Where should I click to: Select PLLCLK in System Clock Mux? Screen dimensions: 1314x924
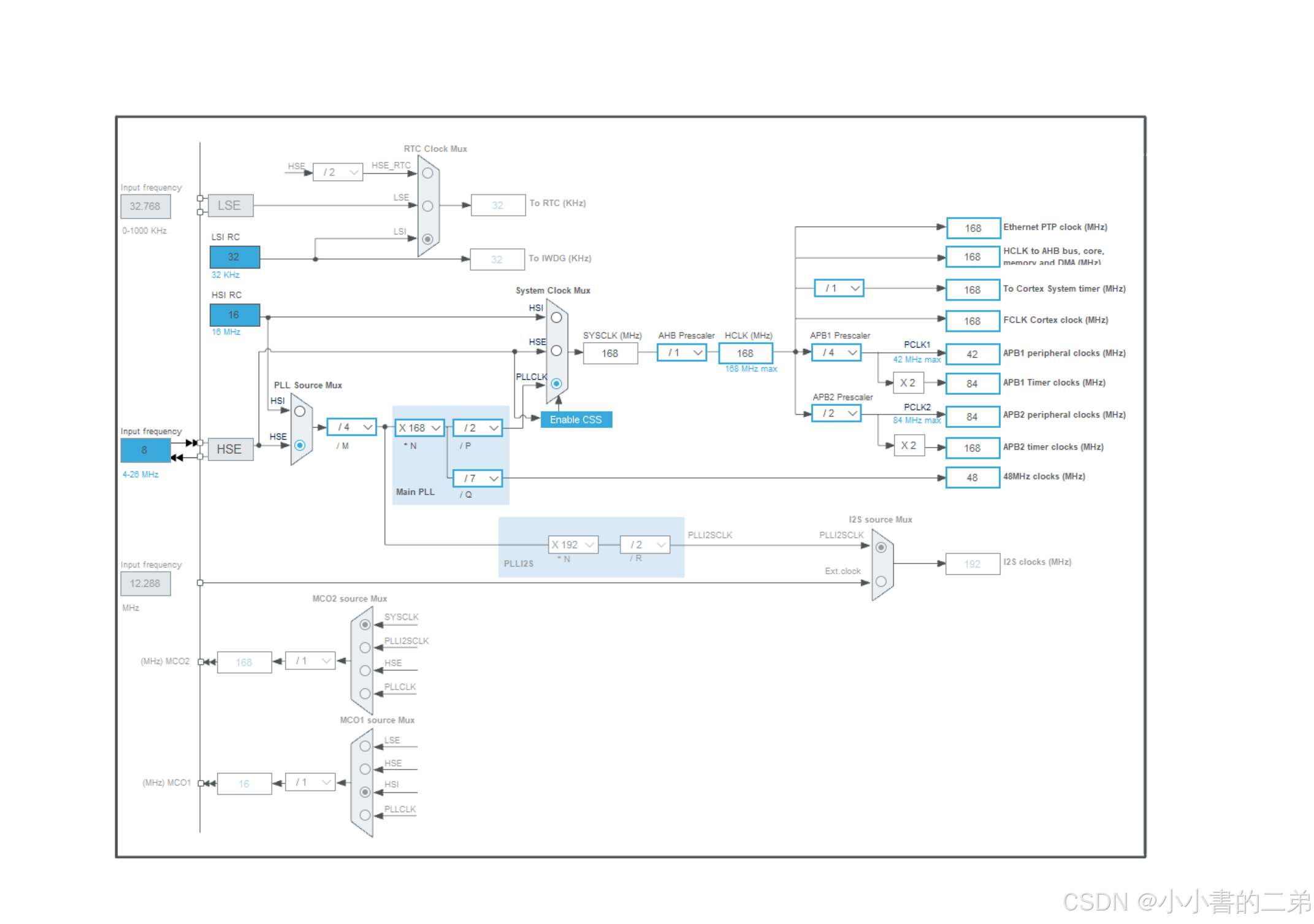(x=556, y=384)
